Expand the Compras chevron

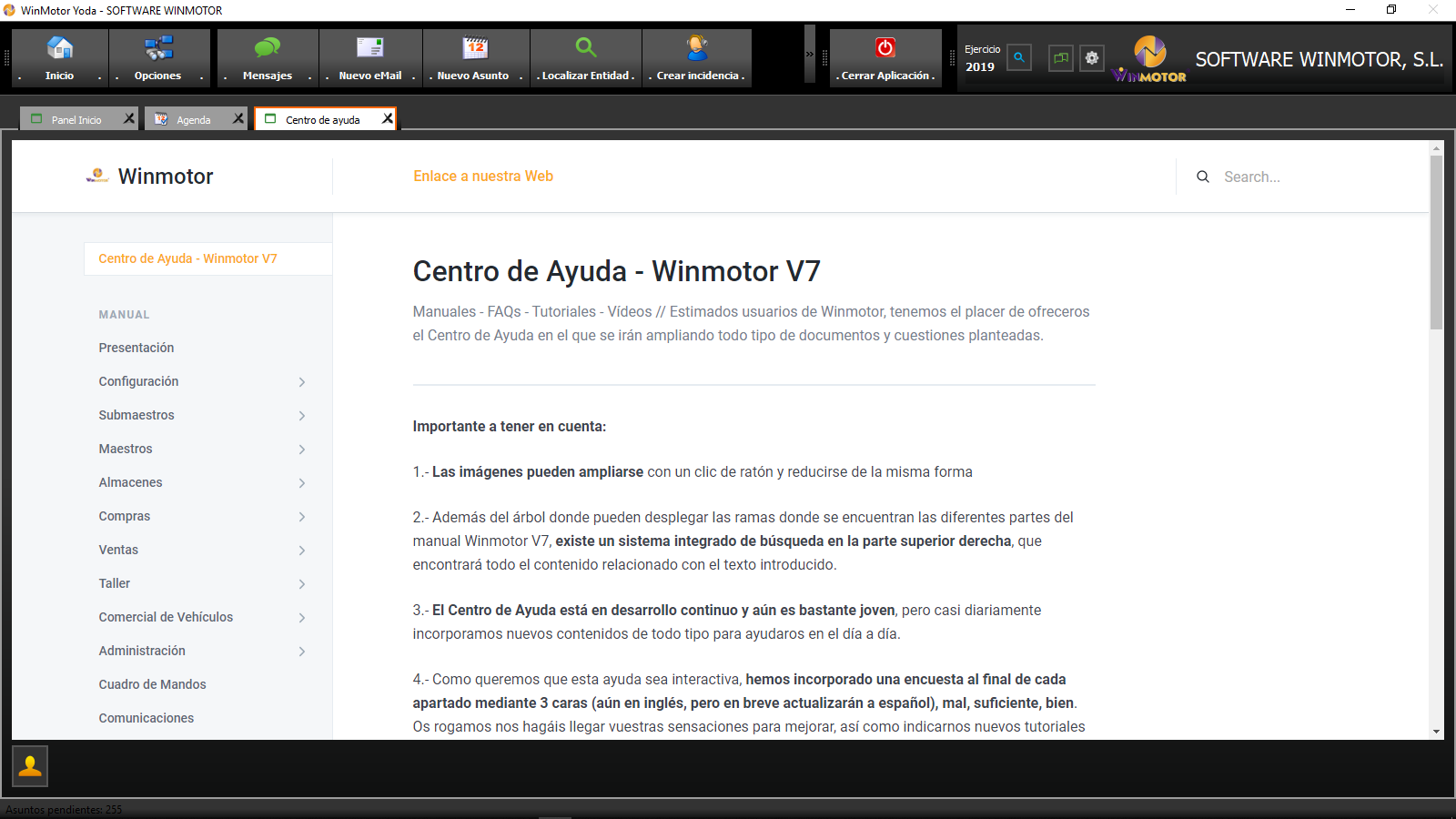(x=302, y=517)
